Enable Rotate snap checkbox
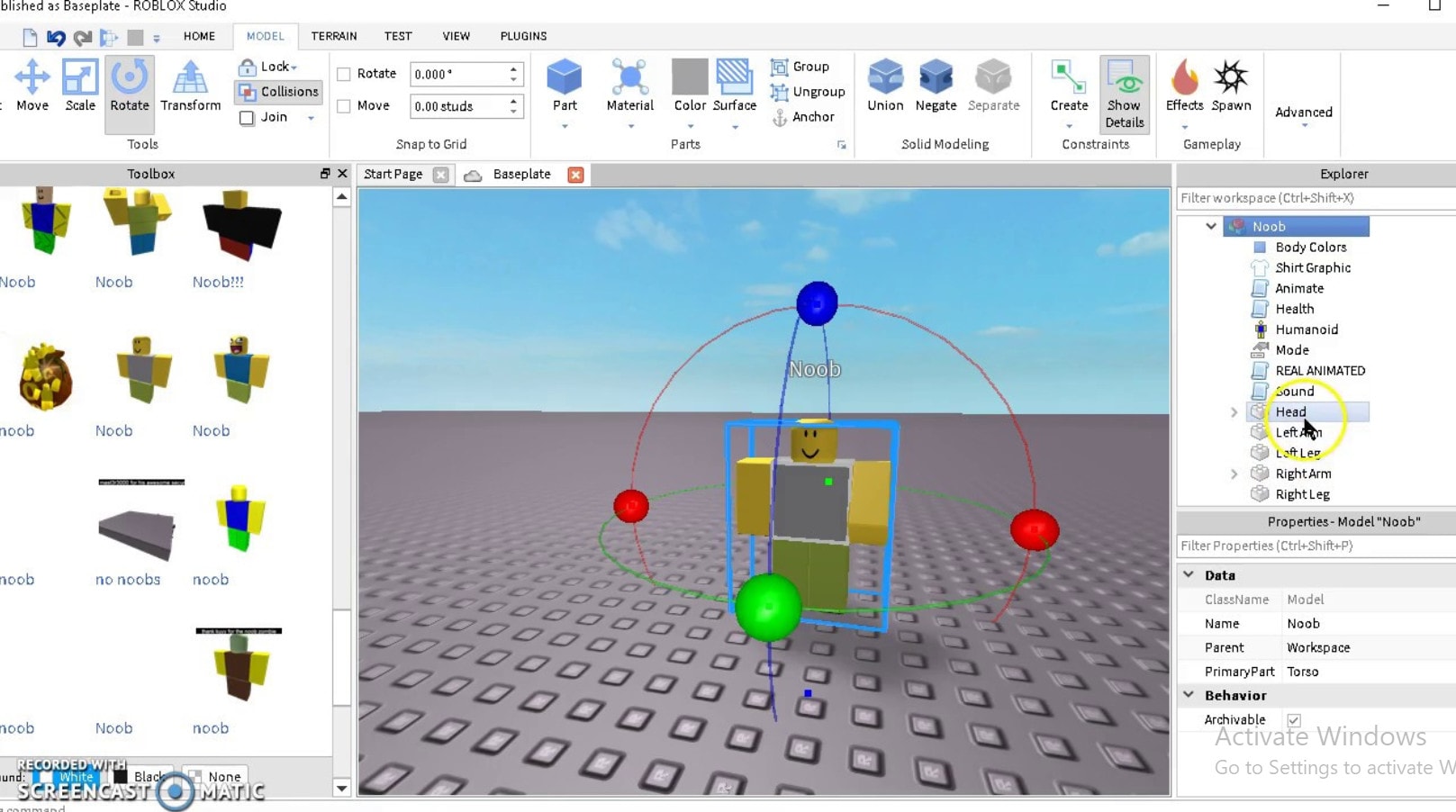The width and height of the screenshot is (1456, 812). coord(344,74)
